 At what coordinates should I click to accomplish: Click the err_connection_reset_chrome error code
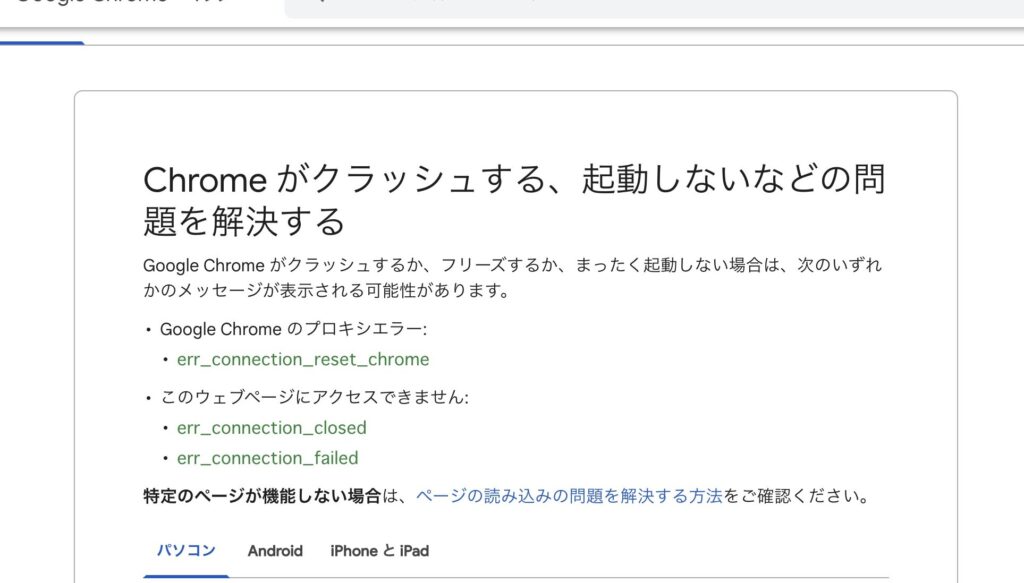(x=303, y=360)
